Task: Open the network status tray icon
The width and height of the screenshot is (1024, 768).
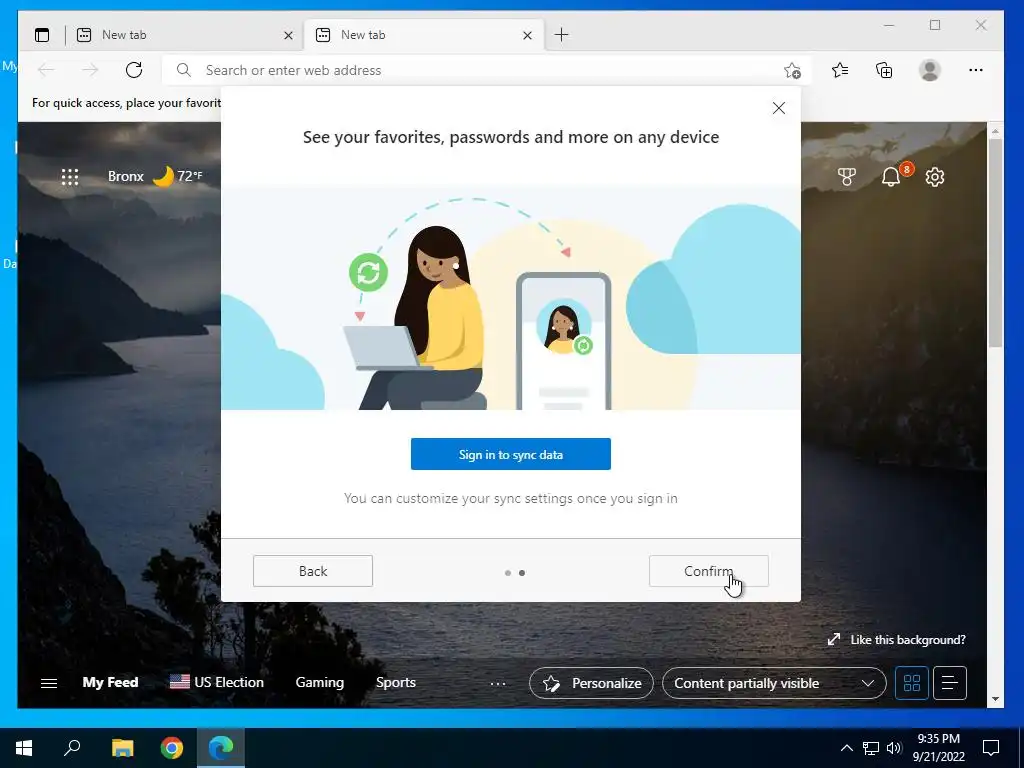Action: [x=871, y=748]
